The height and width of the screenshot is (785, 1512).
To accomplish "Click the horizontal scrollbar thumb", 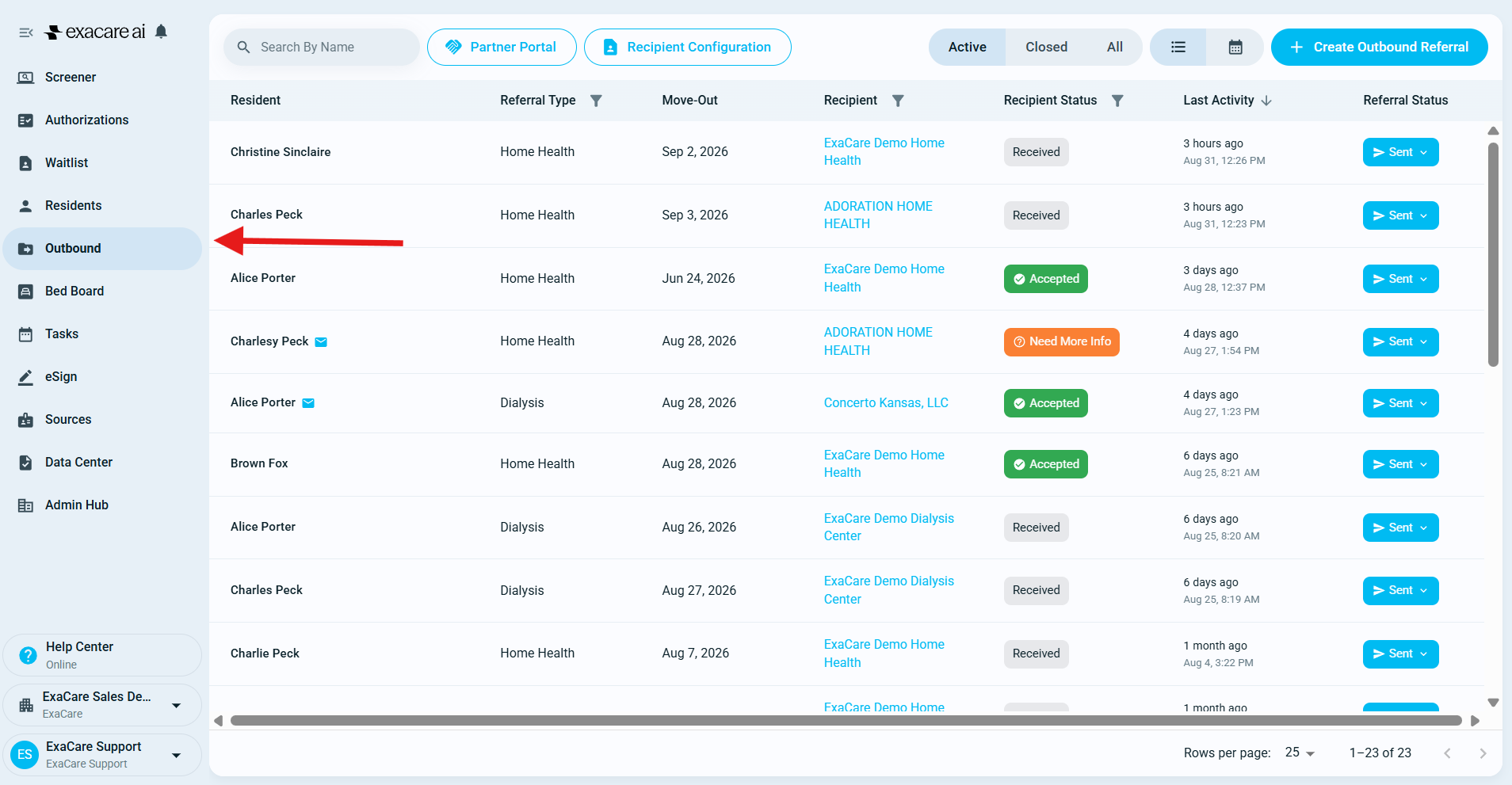I will pos(846,721).
